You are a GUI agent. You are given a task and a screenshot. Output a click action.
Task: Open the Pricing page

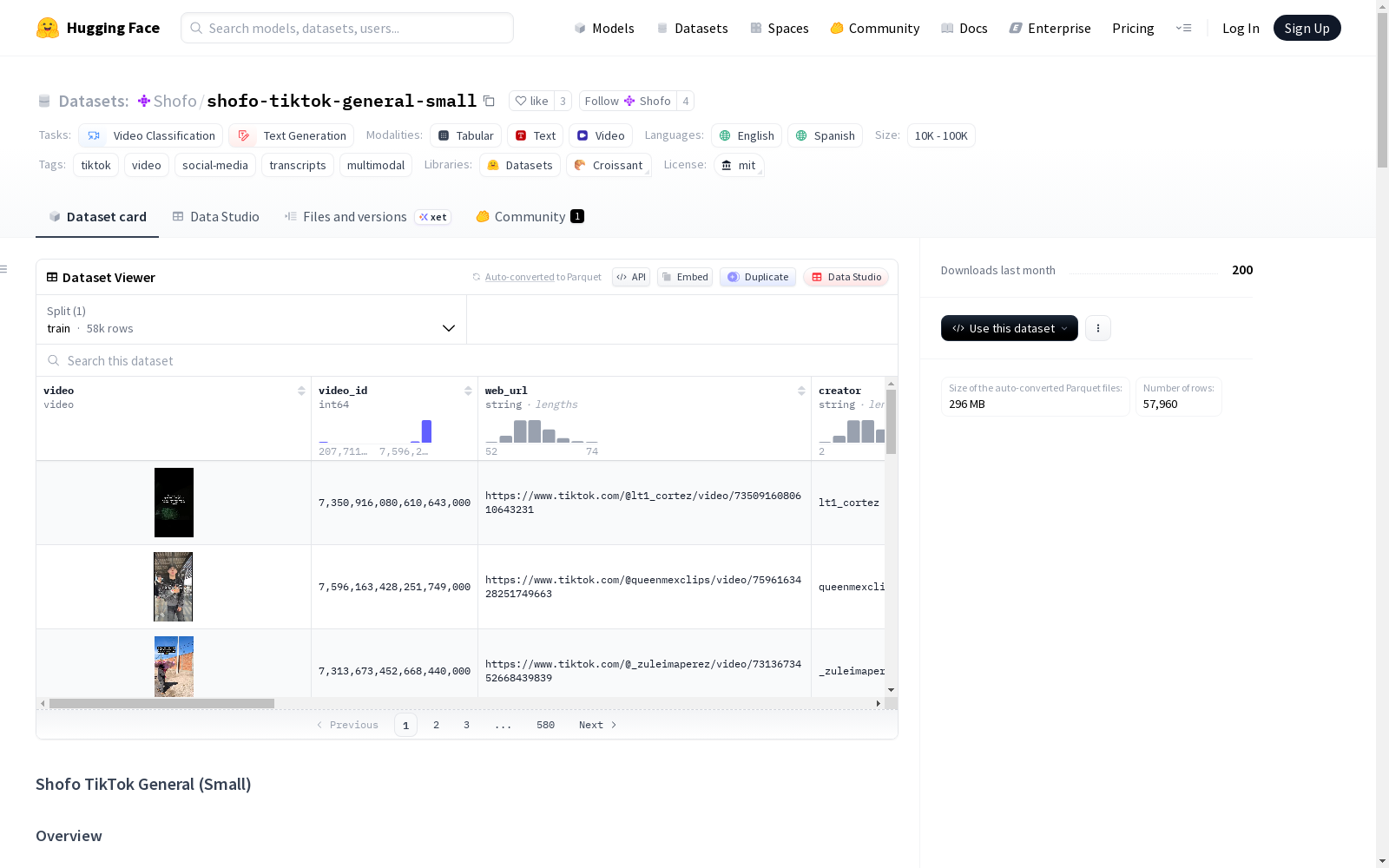pyautogui.click(x=1133, y=28)
